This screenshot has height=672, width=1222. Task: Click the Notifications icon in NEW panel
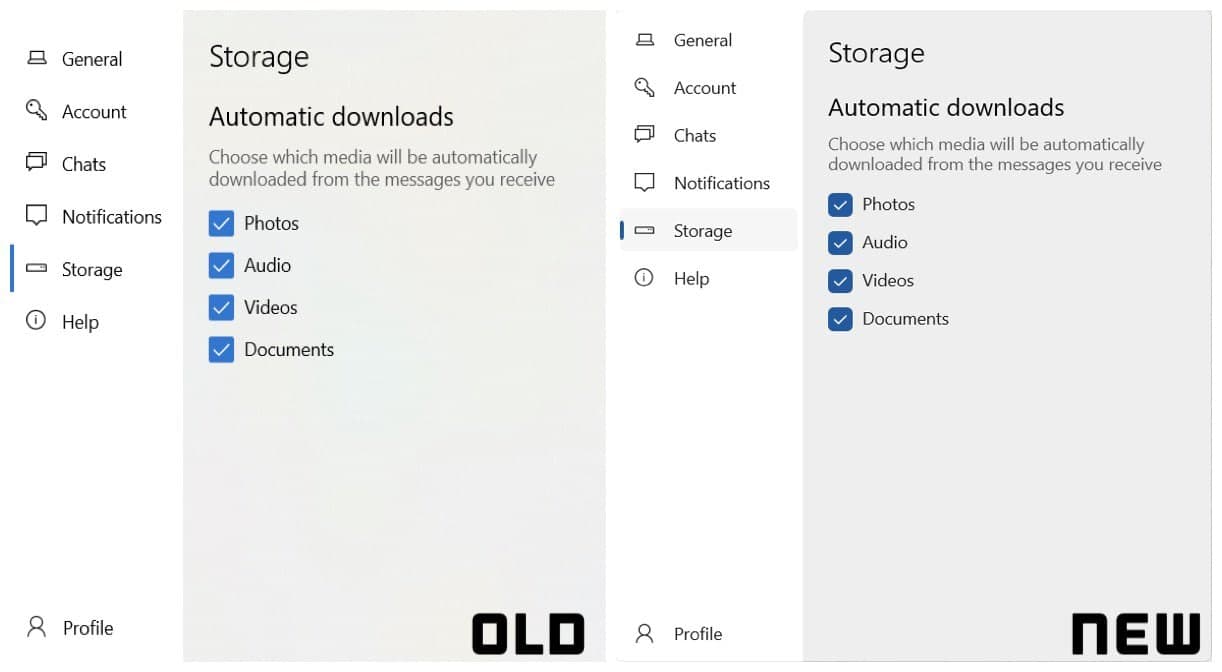point(645,183)
